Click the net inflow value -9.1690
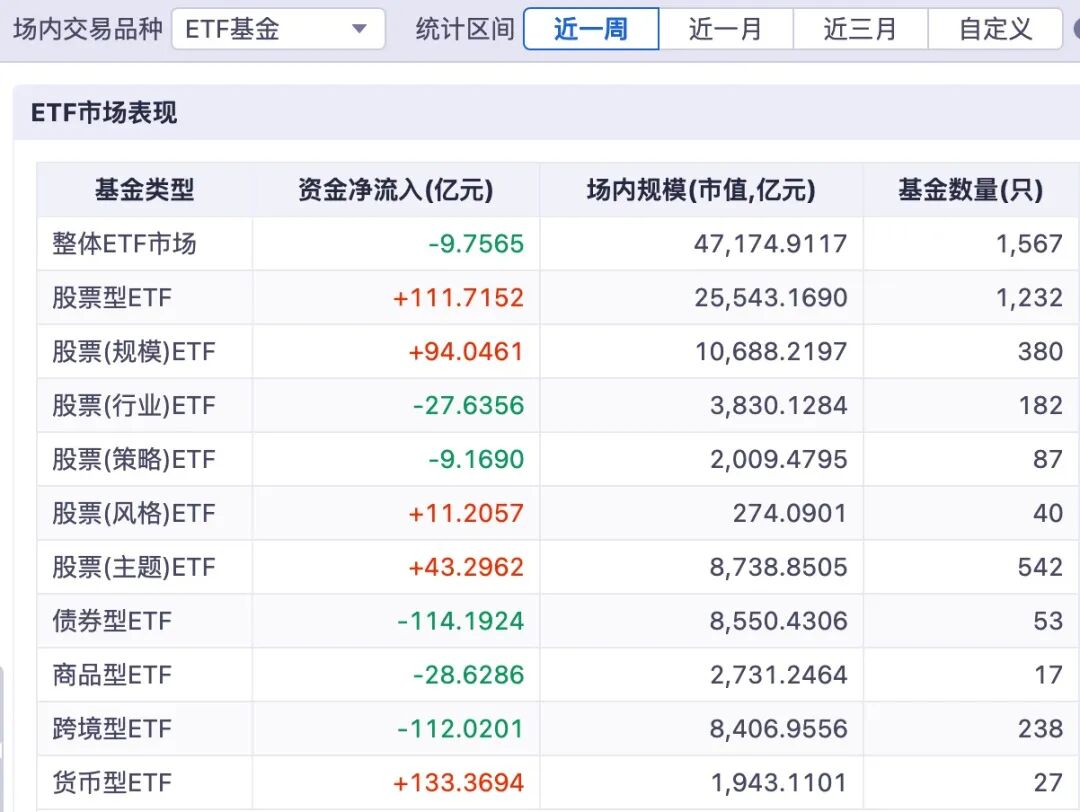1080x812 pixels. pos(476,459)
